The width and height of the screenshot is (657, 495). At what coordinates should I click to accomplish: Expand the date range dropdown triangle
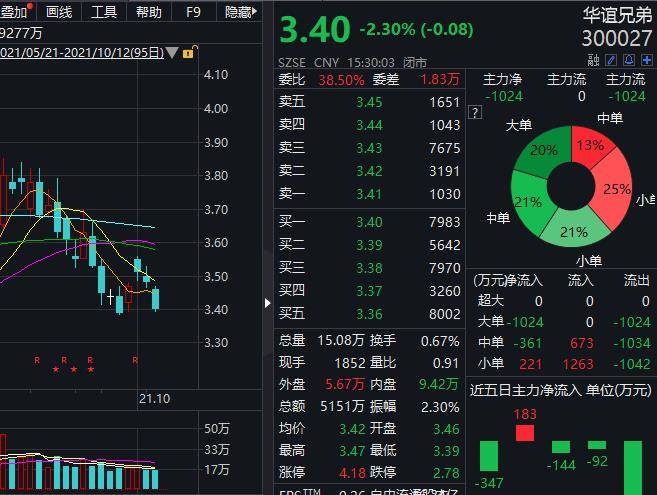click(x=172, y=53)
